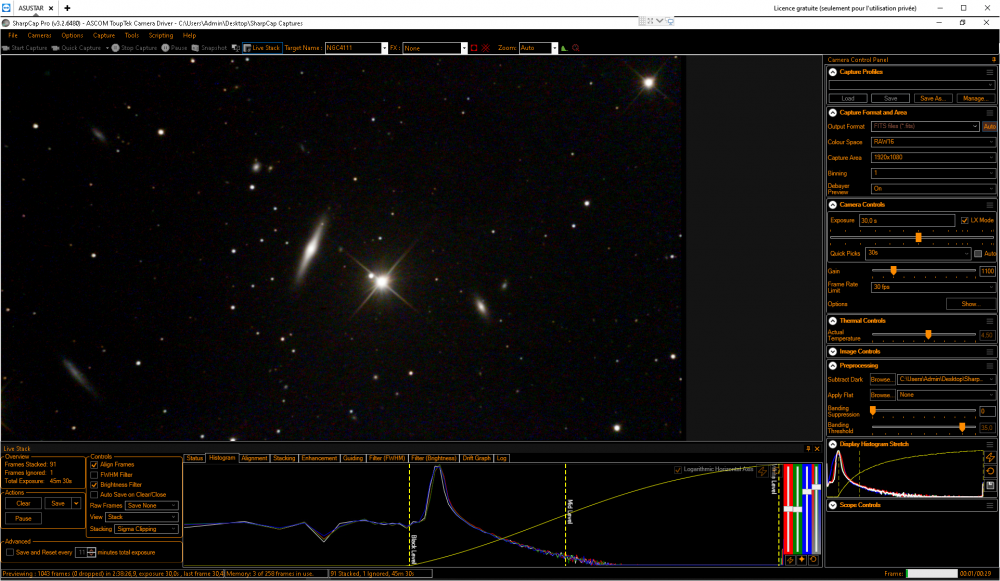
Task: Switch to the Alignment tab
Action: click(254, 458)
